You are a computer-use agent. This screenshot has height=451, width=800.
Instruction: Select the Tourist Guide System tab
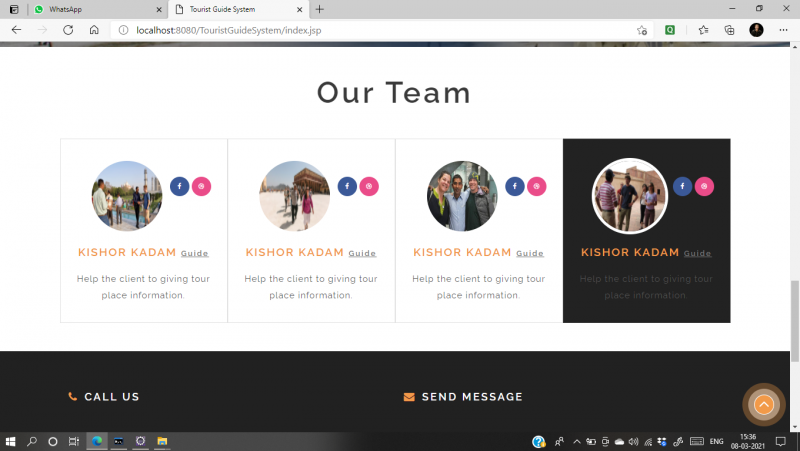[238, 9]
